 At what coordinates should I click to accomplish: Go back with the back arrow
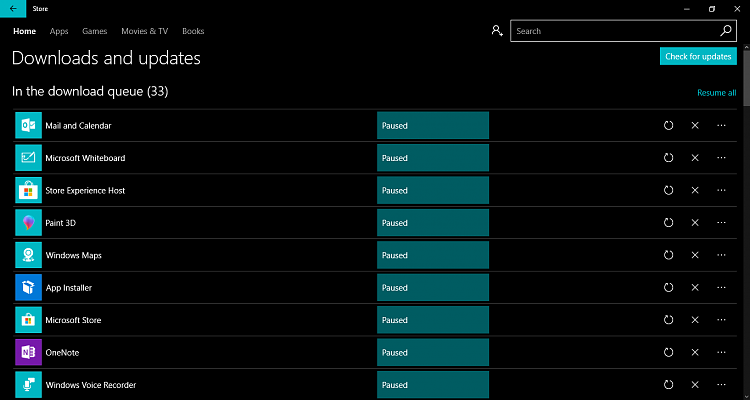pyautogui.click(x=11, y=8)
